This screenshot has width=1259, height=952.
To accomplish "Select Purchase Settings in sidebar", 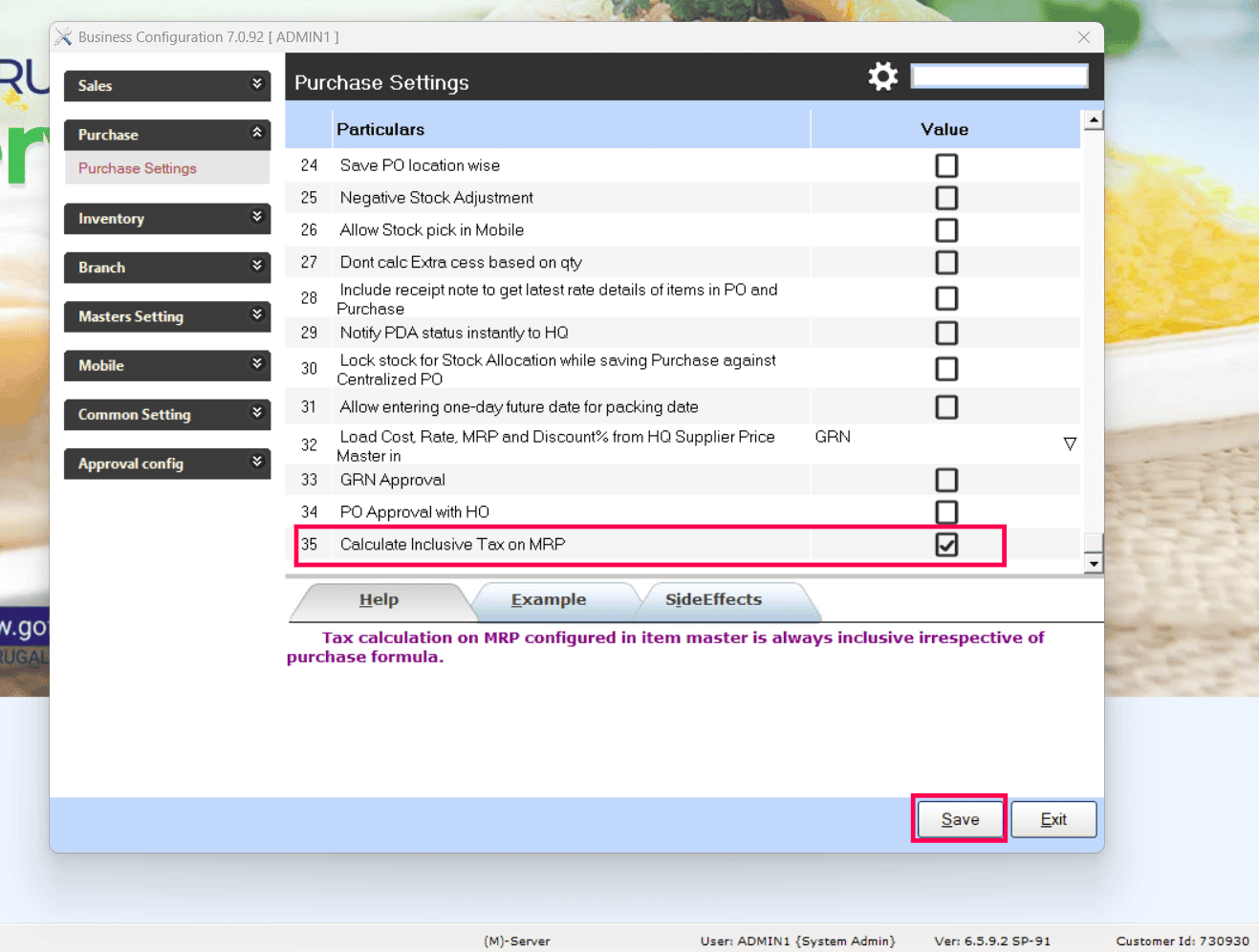I will click(138, 168).
